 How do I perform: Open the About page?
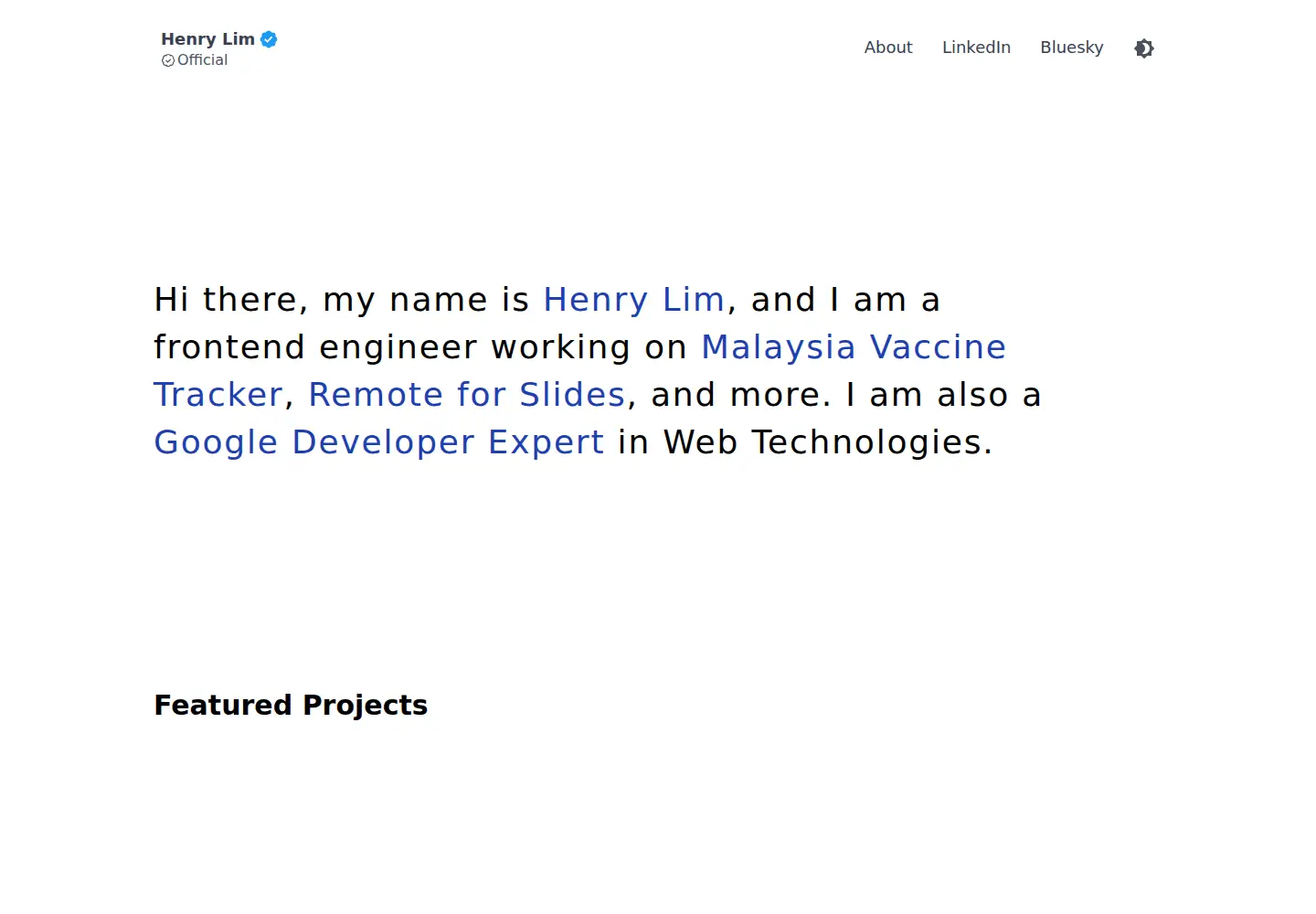[x=888, y=48]
